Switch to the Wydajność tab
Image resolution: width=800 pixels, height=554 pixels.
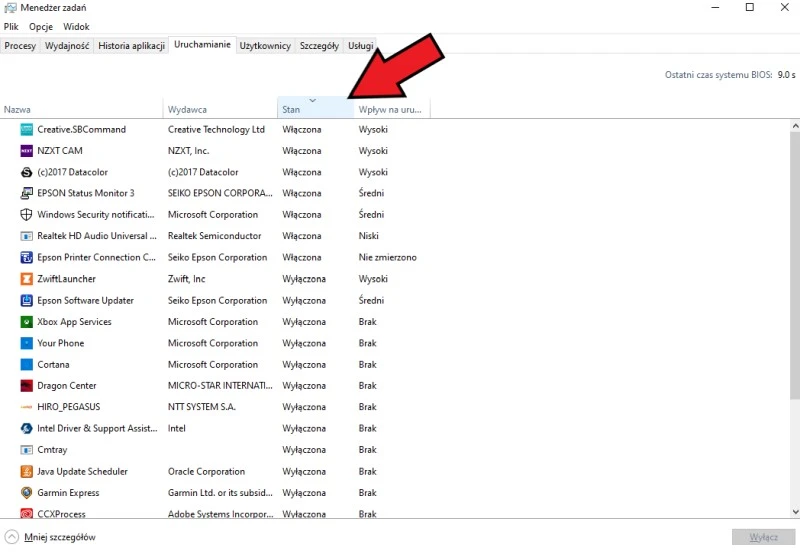pyautogui.click(x=67, y=46)
